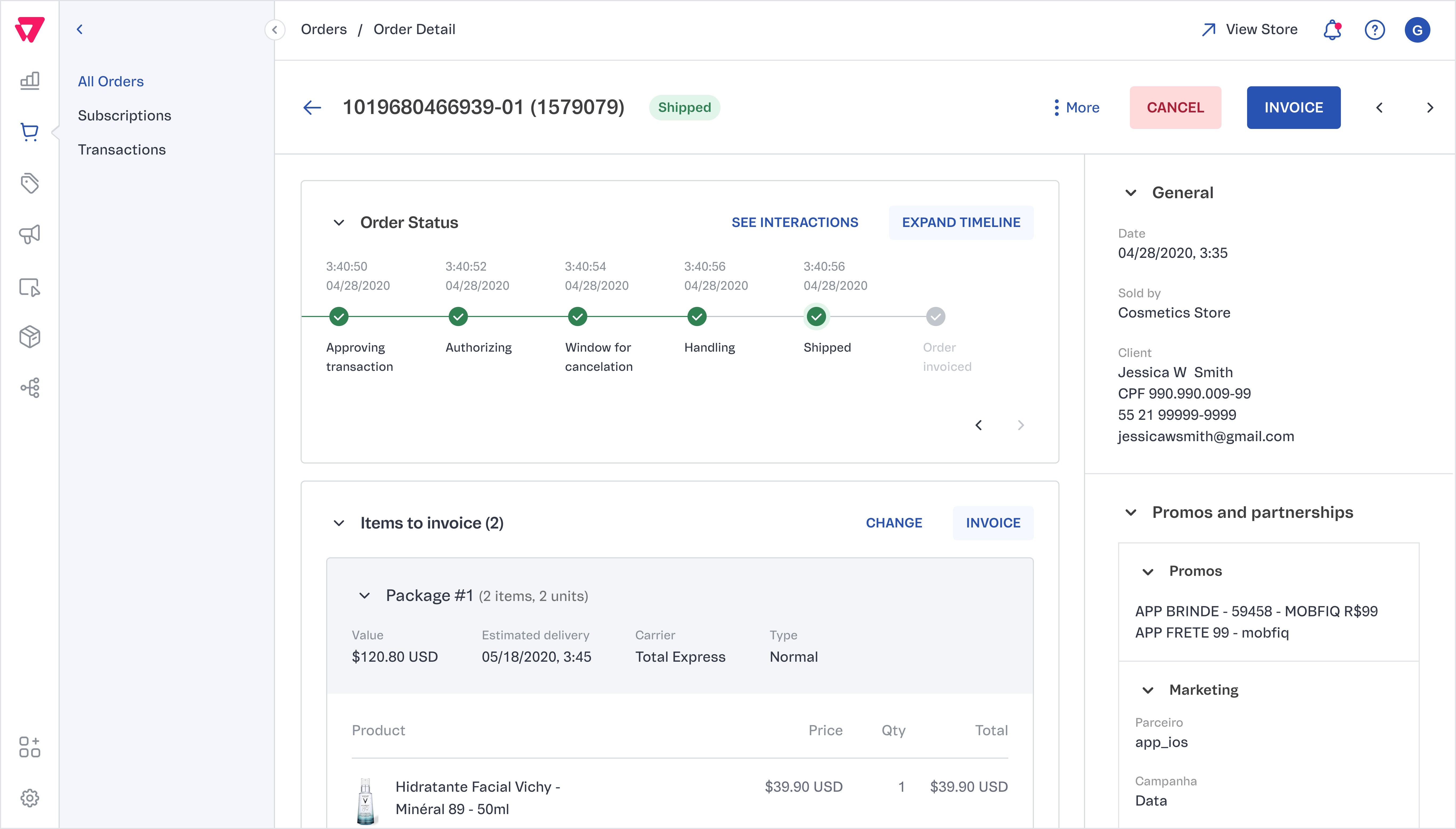This screenshot has width=1456, height=829.
Task: Click SEE INTERACTIONS link
Action: point(794,223)
